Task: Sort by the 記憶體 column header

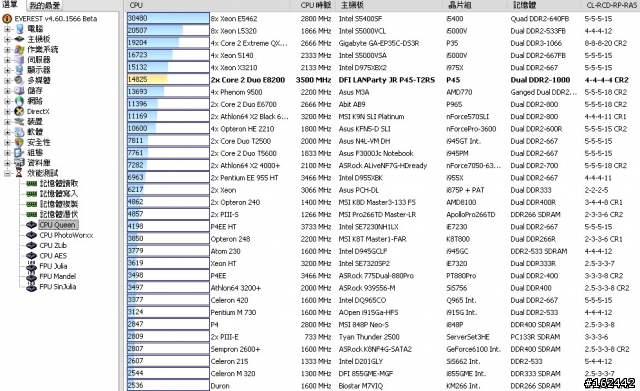Action: click(x=544, y=5)
